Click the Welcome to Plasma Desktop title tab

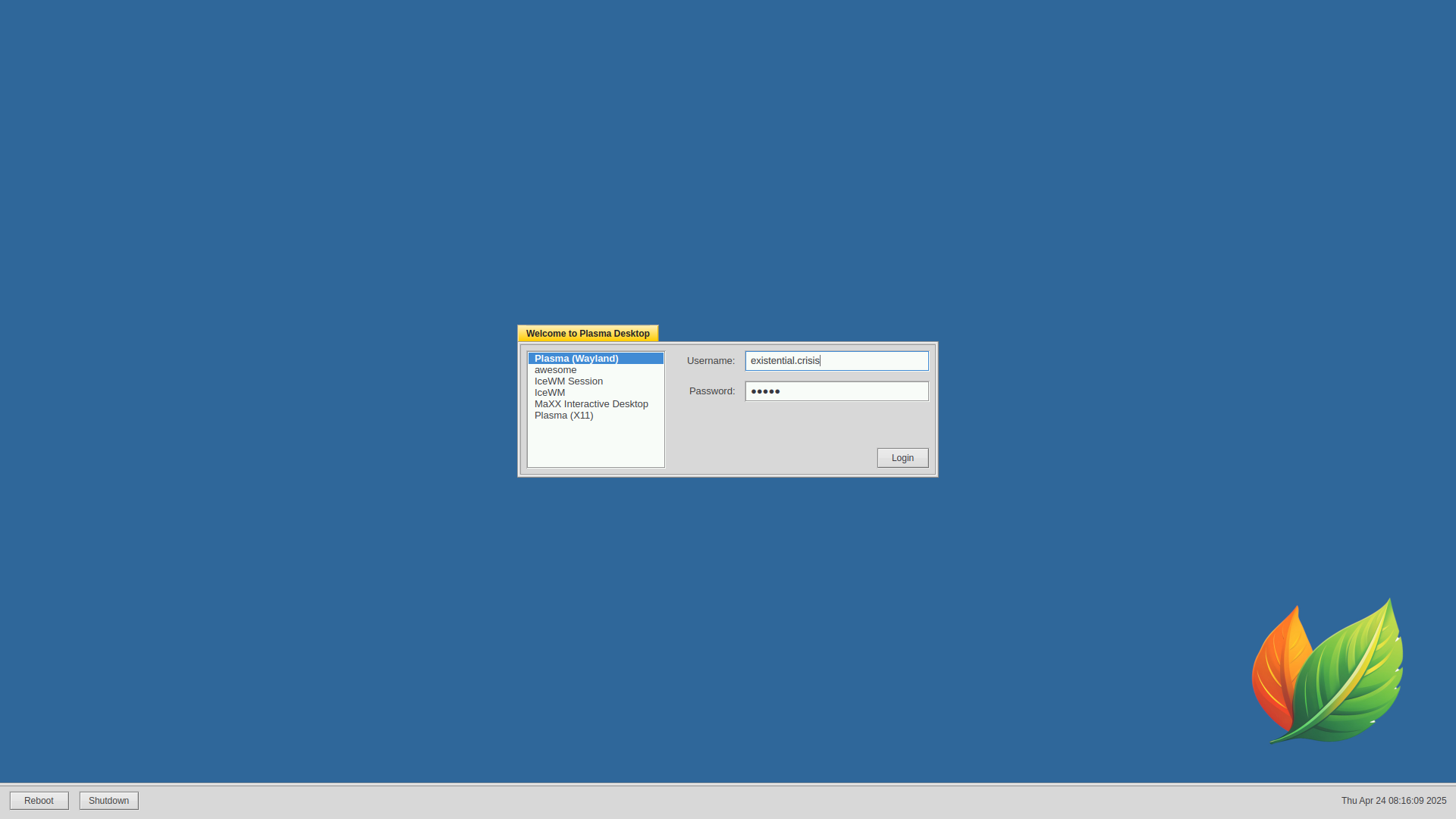tap(588, 334)
